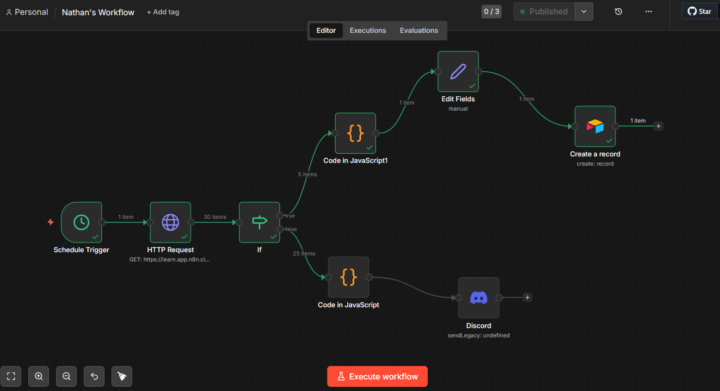Add node after Create a record
Screen dimensions: 720x391
click(658, 126)
